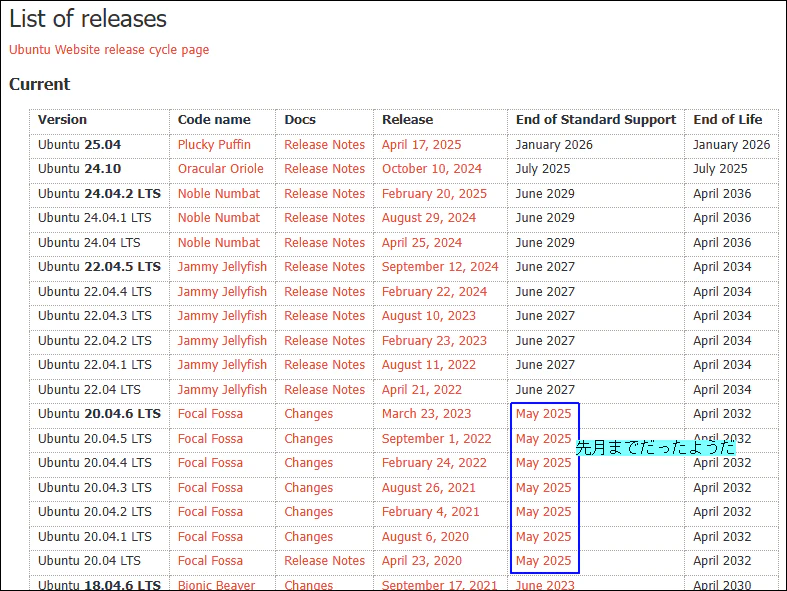This screenshot has width=787, height=591.
Task: Open Release Notes for Ubuntu 24.04 LTS
Action: (x=324, y=243)
